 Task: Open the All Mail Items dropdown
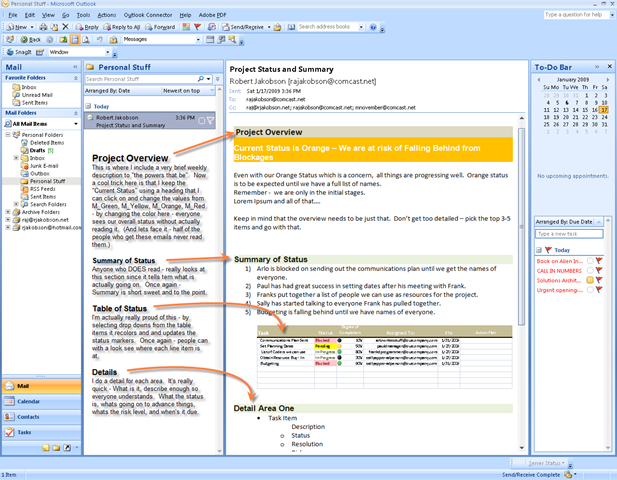click(76, 124)
